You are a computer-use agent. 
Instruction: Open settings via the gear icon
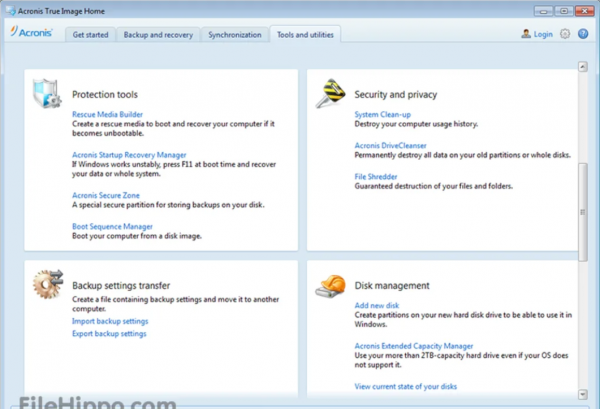[565, 34]
